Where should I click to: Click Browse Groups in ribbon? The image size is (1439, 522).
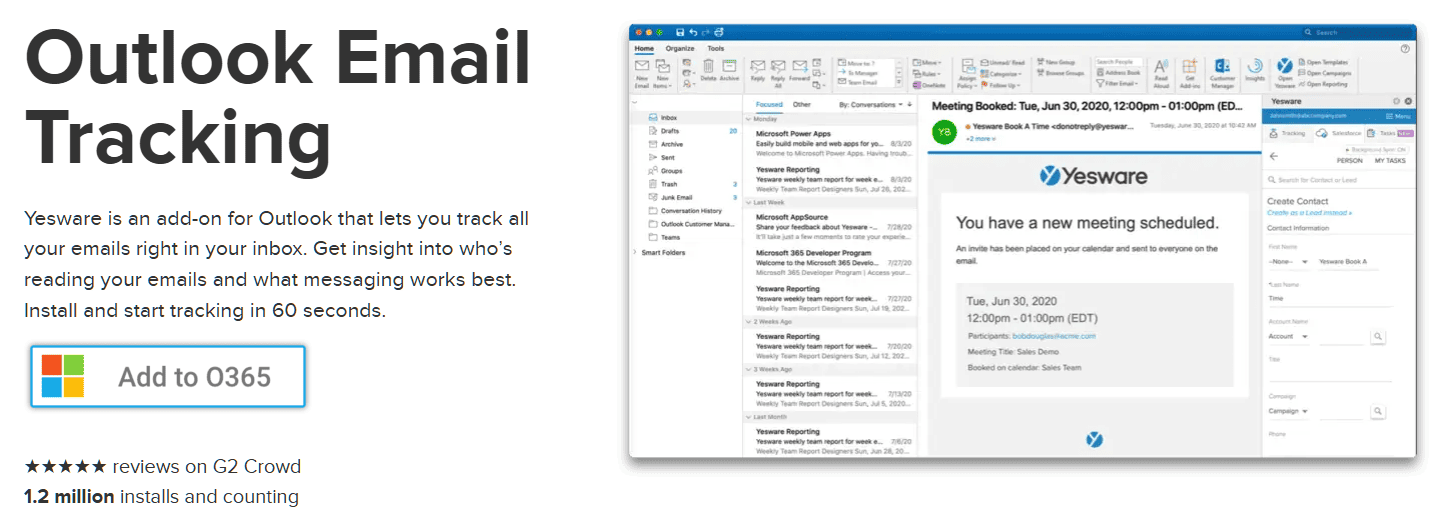(1060, 73)
